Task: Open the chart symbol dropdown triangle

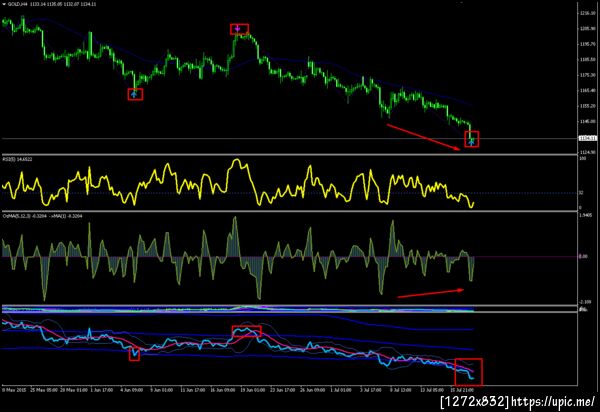Action: 4,4
